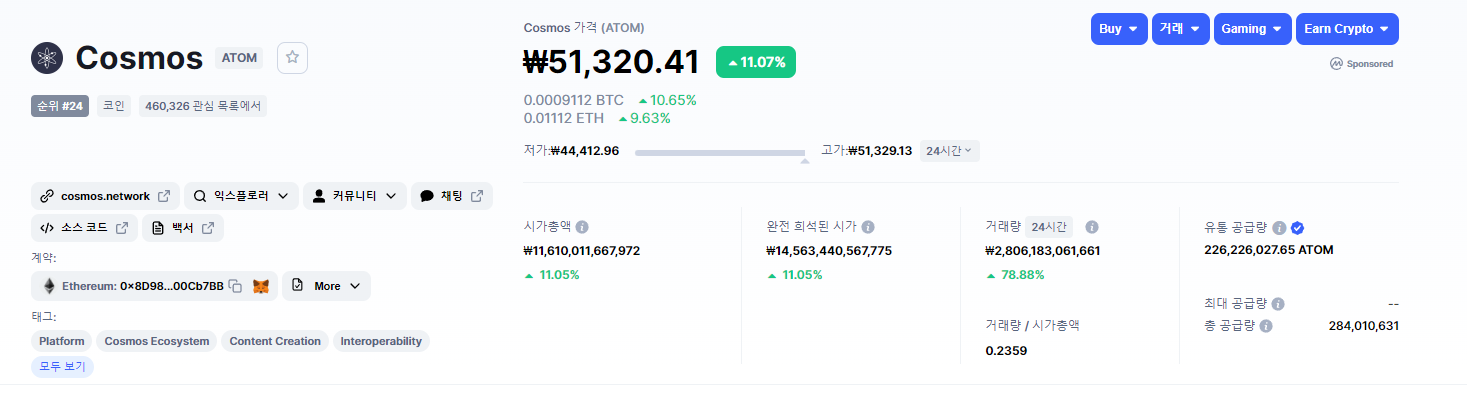Click the 0.0009112 BTC value
Screen dimensions: 1467x393
(x=574, y=100)
